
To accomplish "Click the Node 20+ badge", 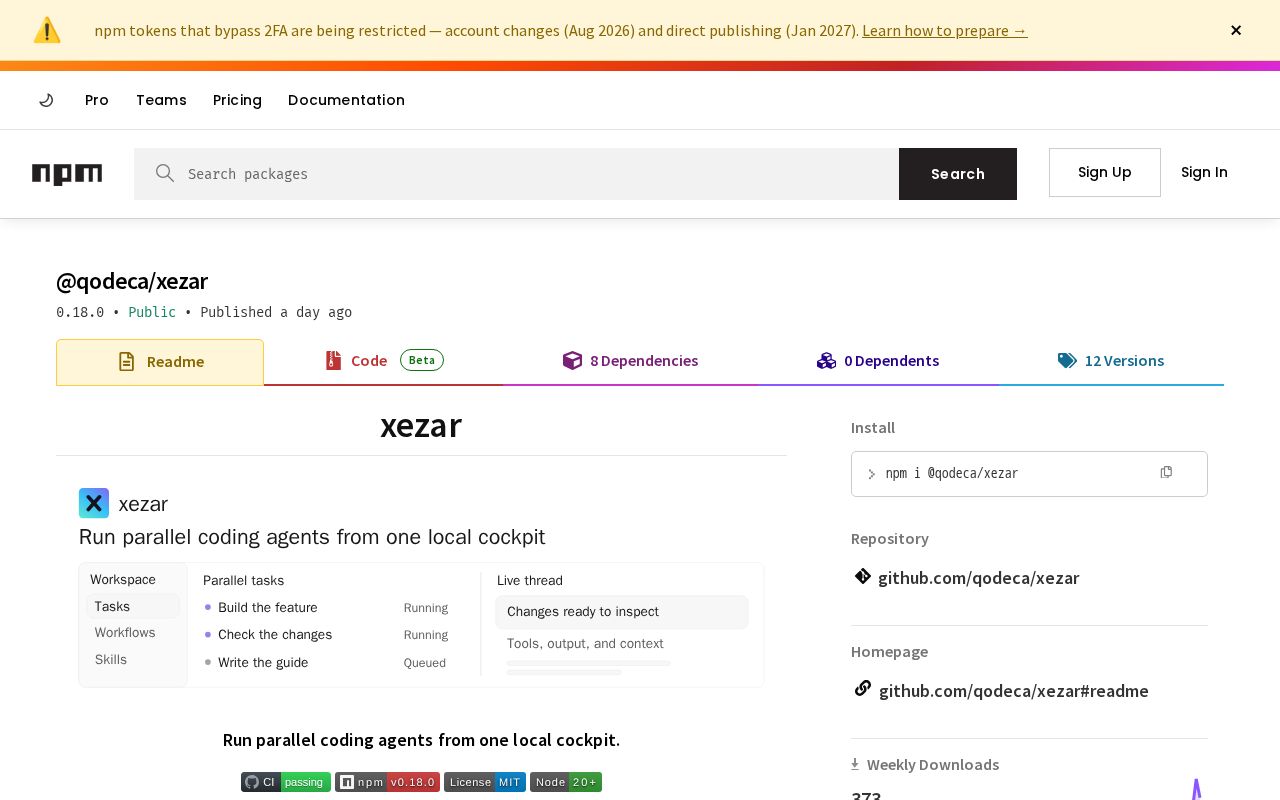I will (566, 782).
